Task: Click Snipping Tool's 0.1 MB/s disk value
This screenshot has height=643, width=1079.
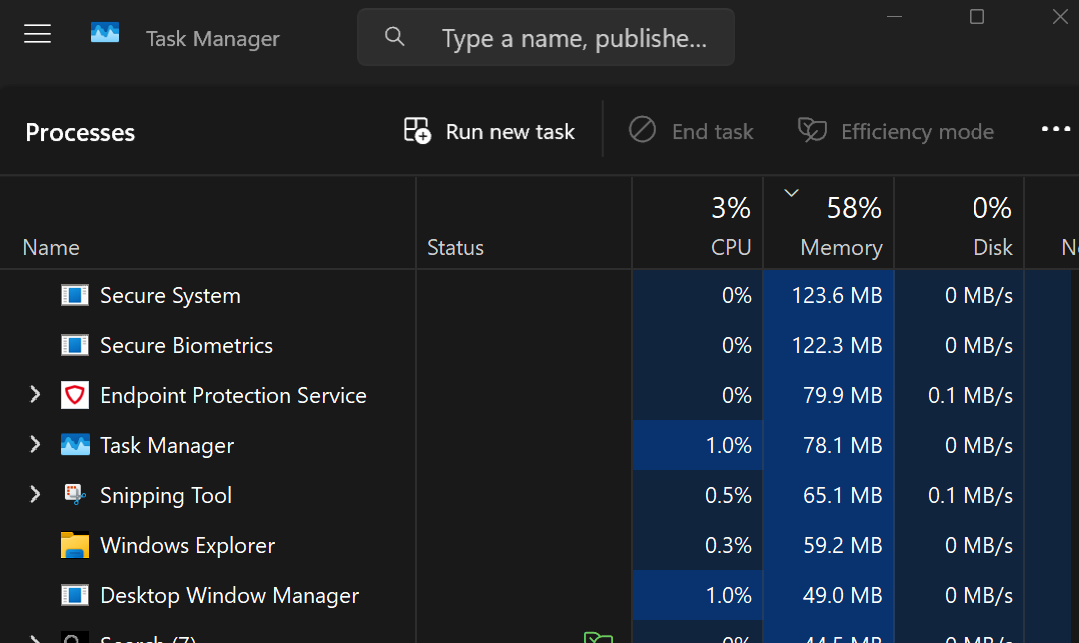Action: click(970, 495)
